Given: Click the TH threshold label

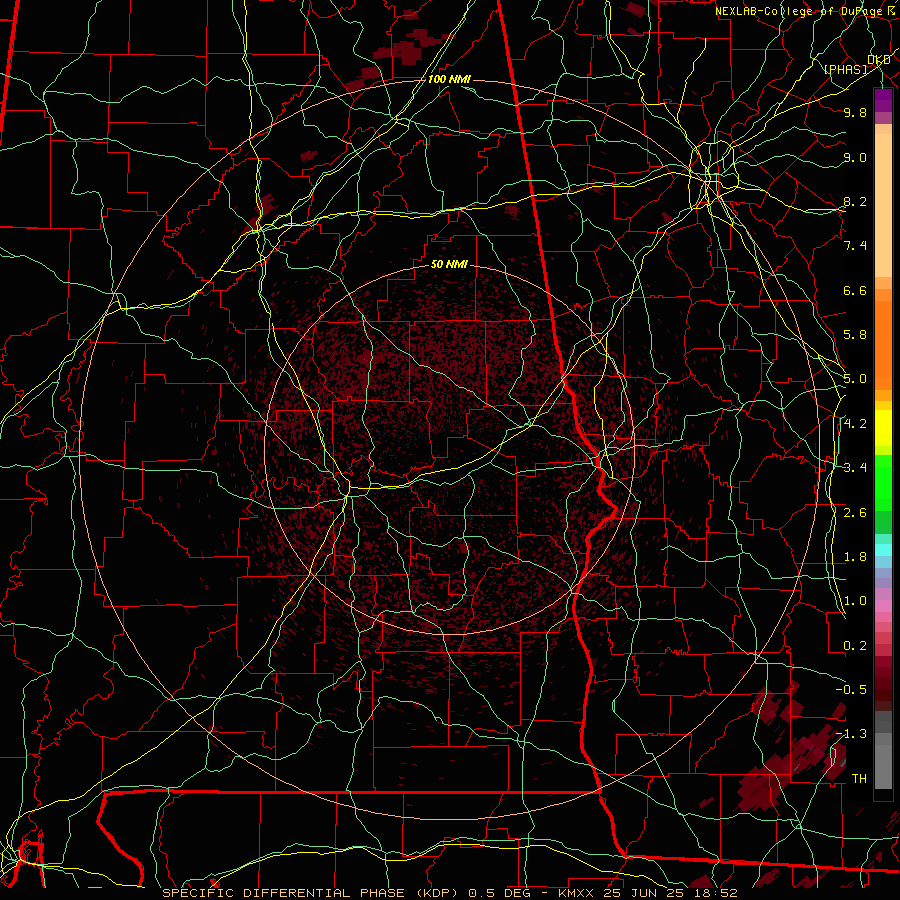Looking at the screenshot, I should pyautogui.click(x=859, y=779).
